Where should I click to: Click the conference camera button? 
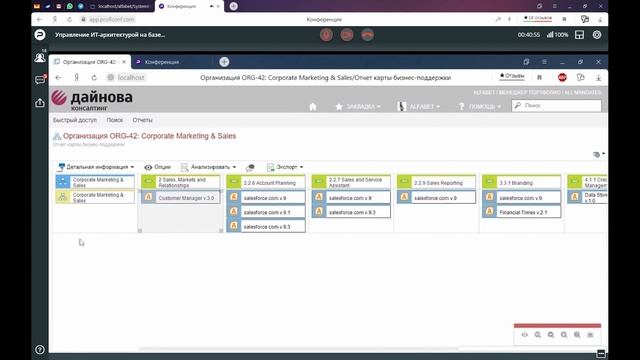coord(347,35)
